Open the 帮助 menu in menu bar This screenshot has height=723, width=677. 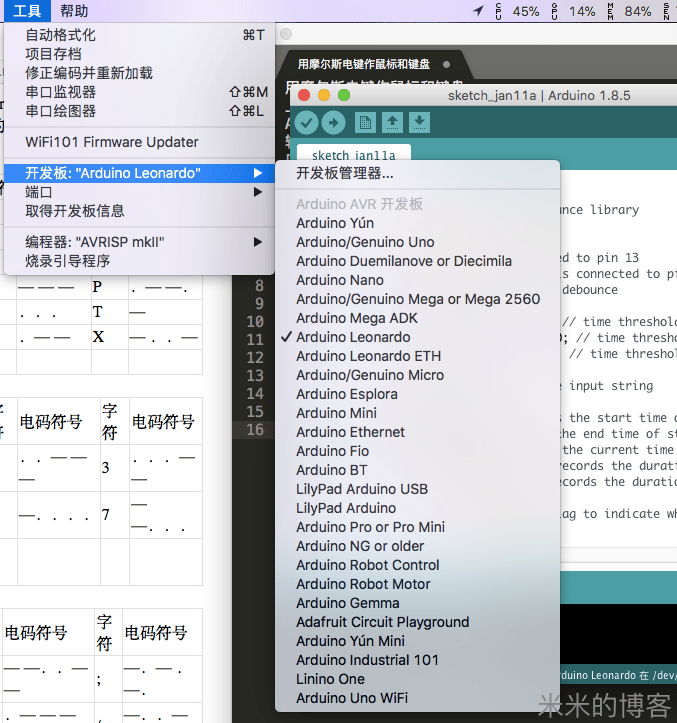[x=74, y=11]
